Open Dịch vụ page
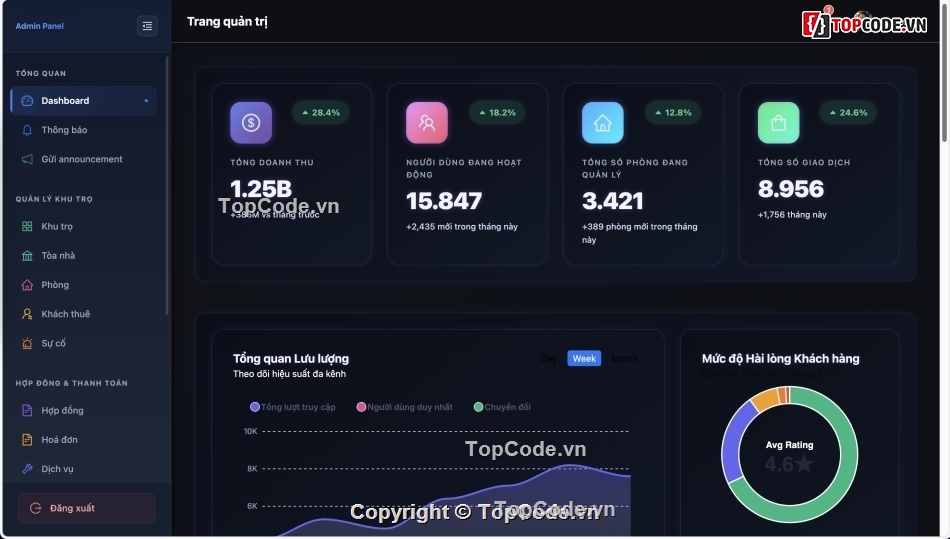The height and width of the screenshot is (539, 950). click(x=84, y=468)
